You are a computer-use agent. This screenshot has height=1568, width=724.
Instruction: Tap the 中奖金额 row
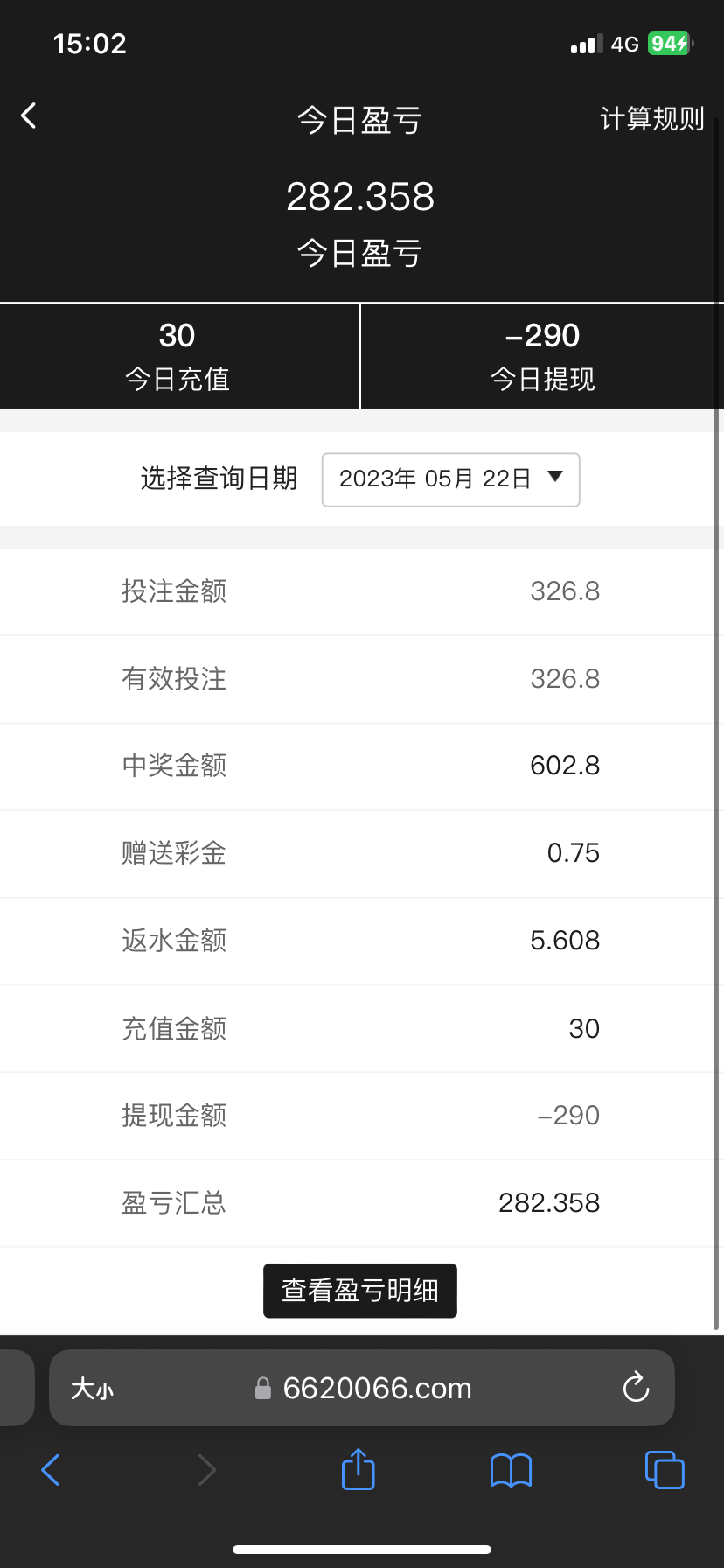coord(360,766)
